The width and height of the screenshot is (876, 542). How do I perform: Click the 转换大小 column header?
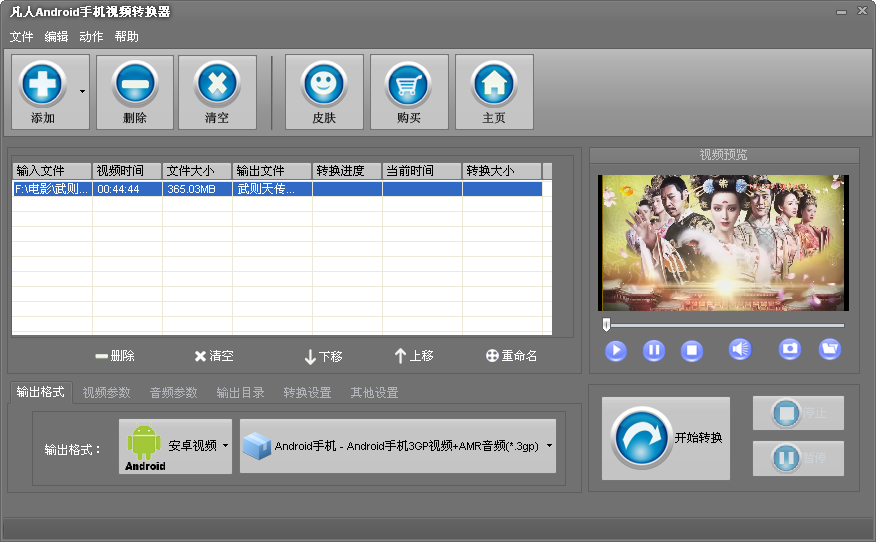click(502, 170)
